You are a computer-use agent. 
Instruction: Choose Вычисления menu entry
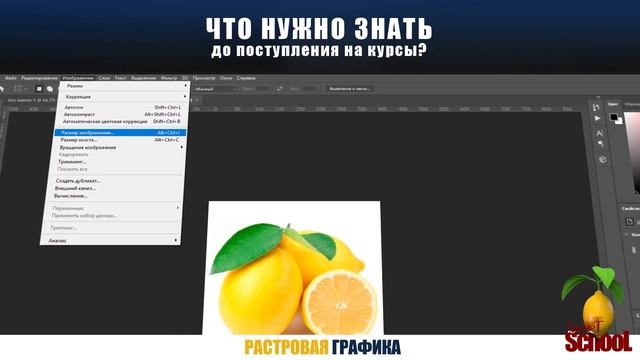(x=114, y=196)
